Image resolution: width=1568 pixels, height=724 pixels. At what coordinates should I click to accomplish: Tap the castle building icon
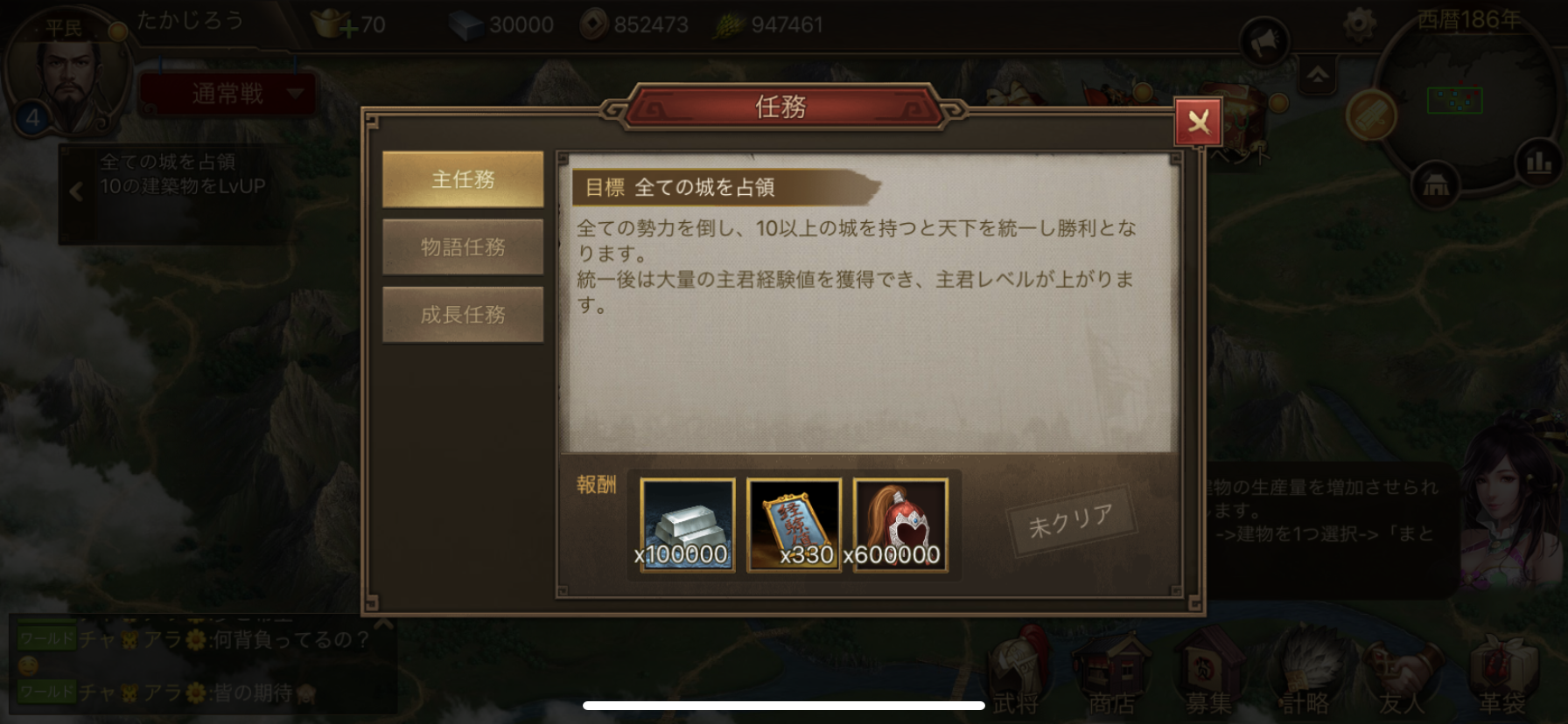pyautogui.click(x=1435, y=184)
